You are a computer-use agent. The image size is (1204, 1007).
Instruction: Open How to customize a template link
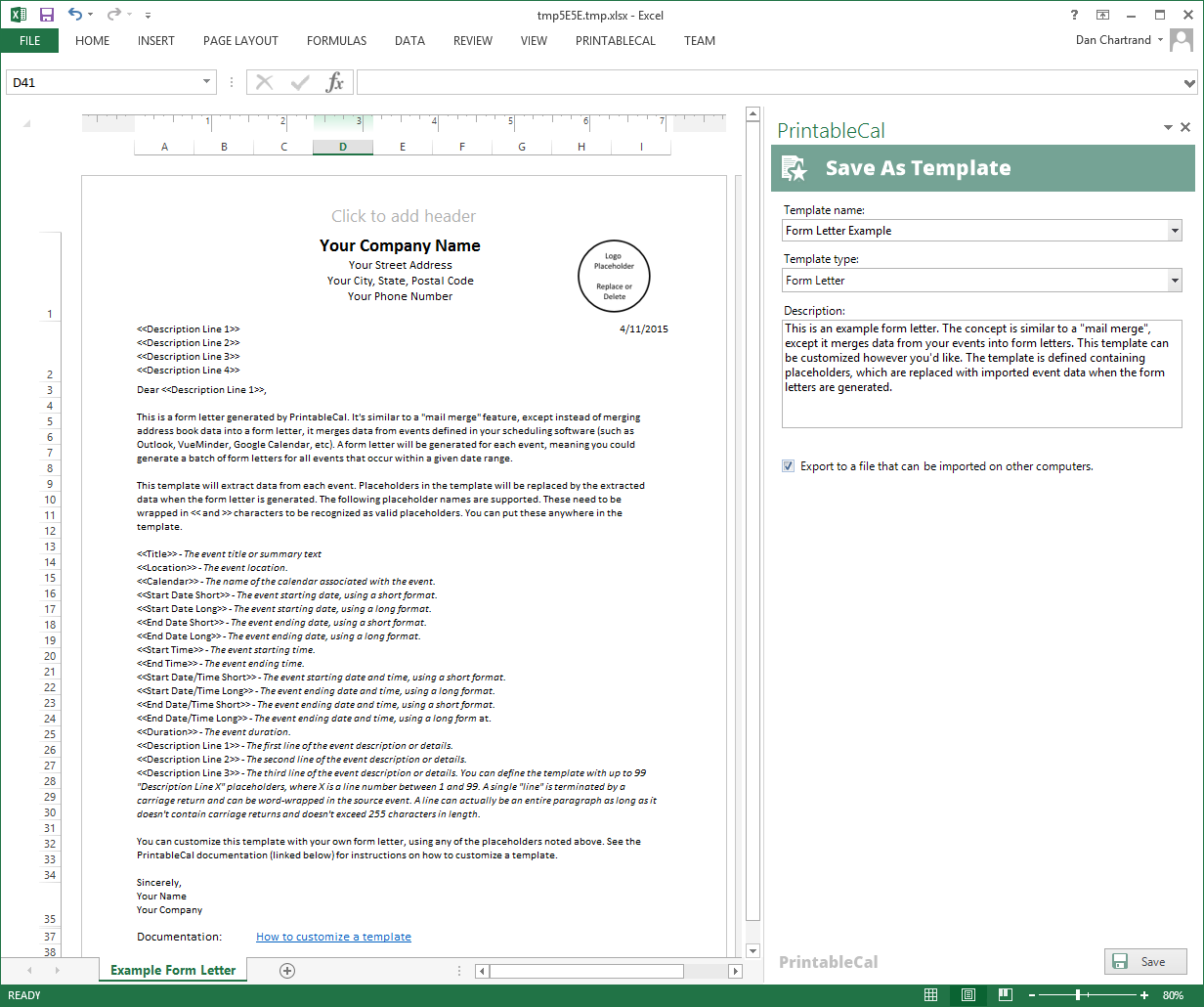[x=333, y=937]
